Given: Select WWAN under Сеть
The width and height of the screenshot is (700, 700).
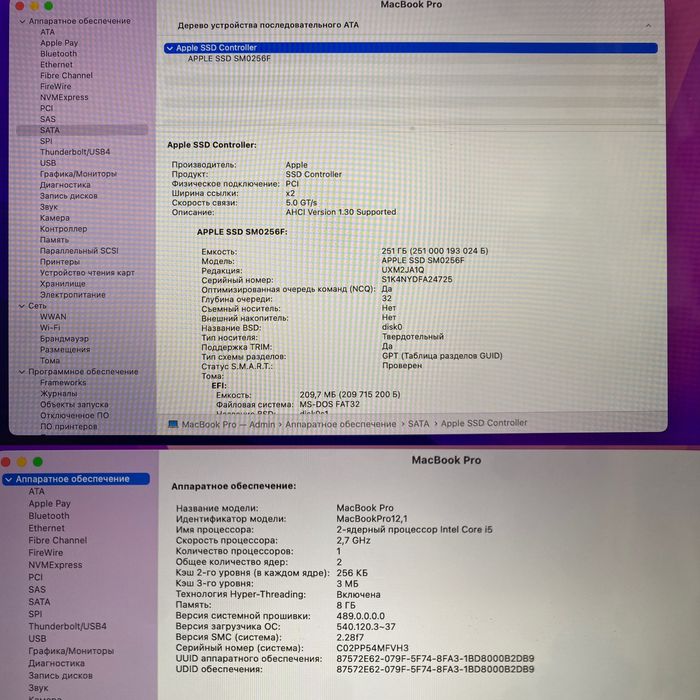Looking at the screenshot, I should coord(53,317).
